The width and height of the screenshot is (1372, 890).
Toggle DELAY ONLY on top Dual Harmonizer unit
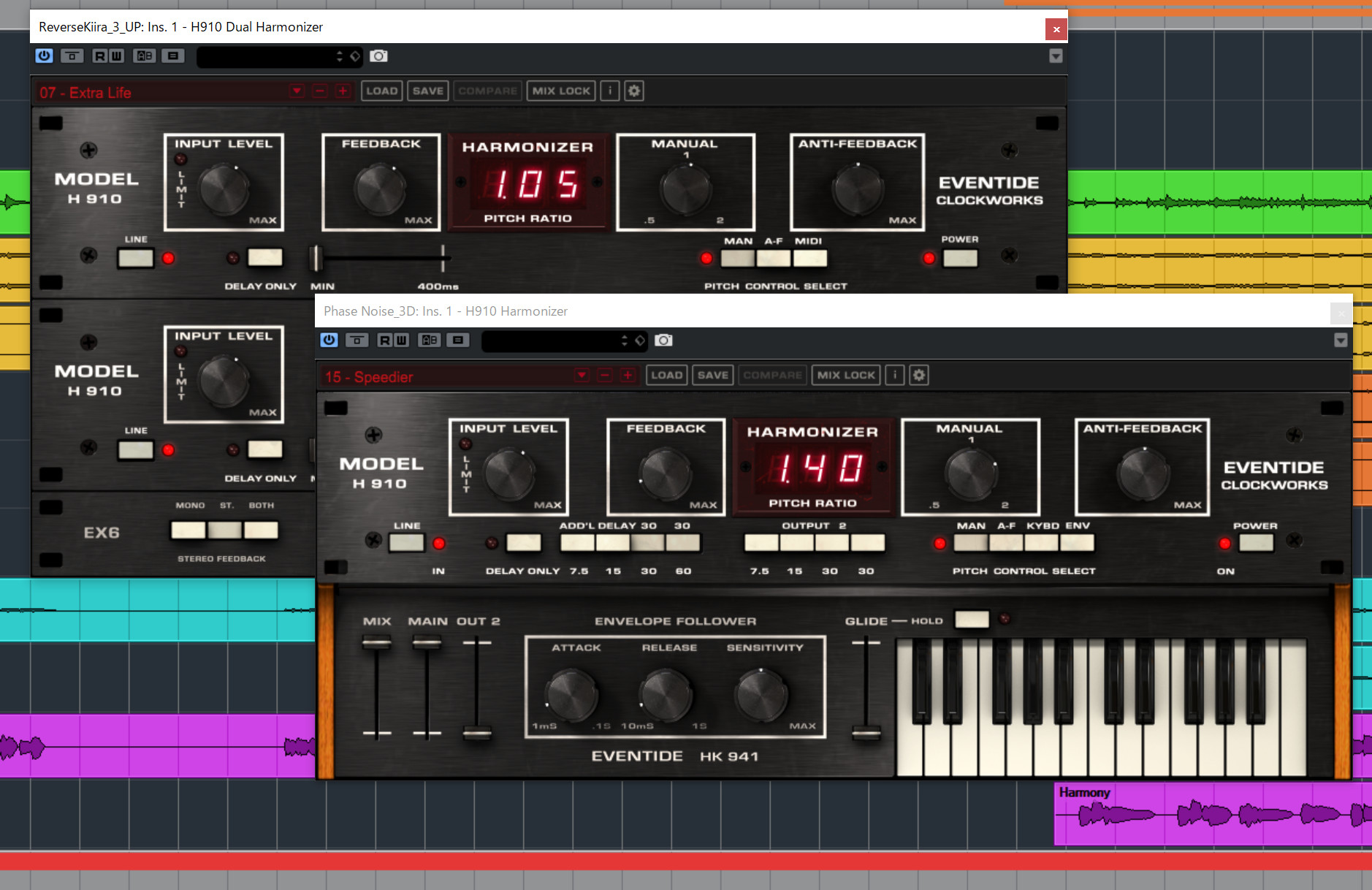click(265, 257)
